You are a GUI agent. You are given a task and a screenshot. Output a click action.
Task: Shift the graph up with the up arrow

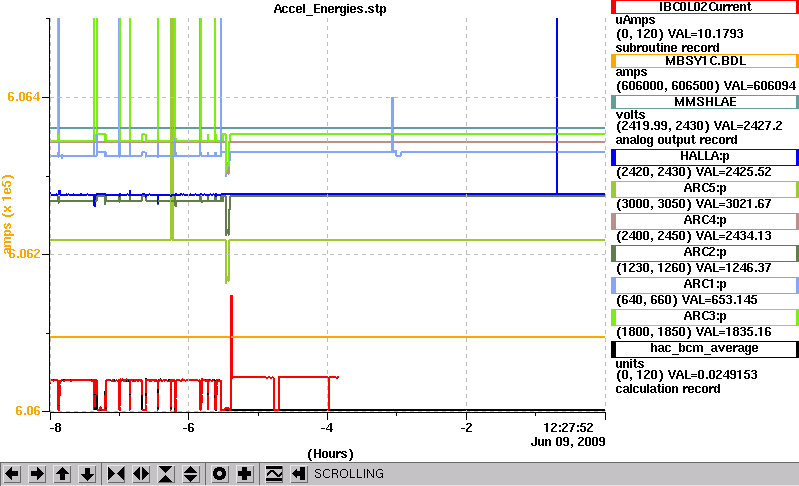pos(62,474)
